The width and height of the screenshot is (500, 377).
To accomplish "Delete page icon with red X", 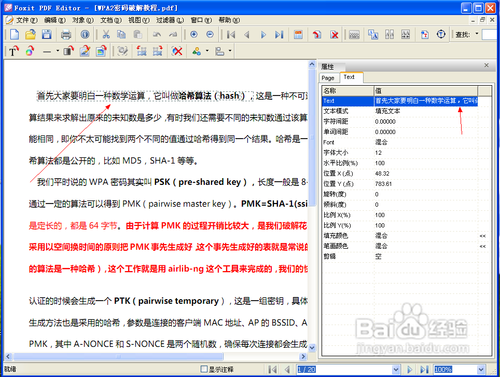I will (x=334, y=34).
